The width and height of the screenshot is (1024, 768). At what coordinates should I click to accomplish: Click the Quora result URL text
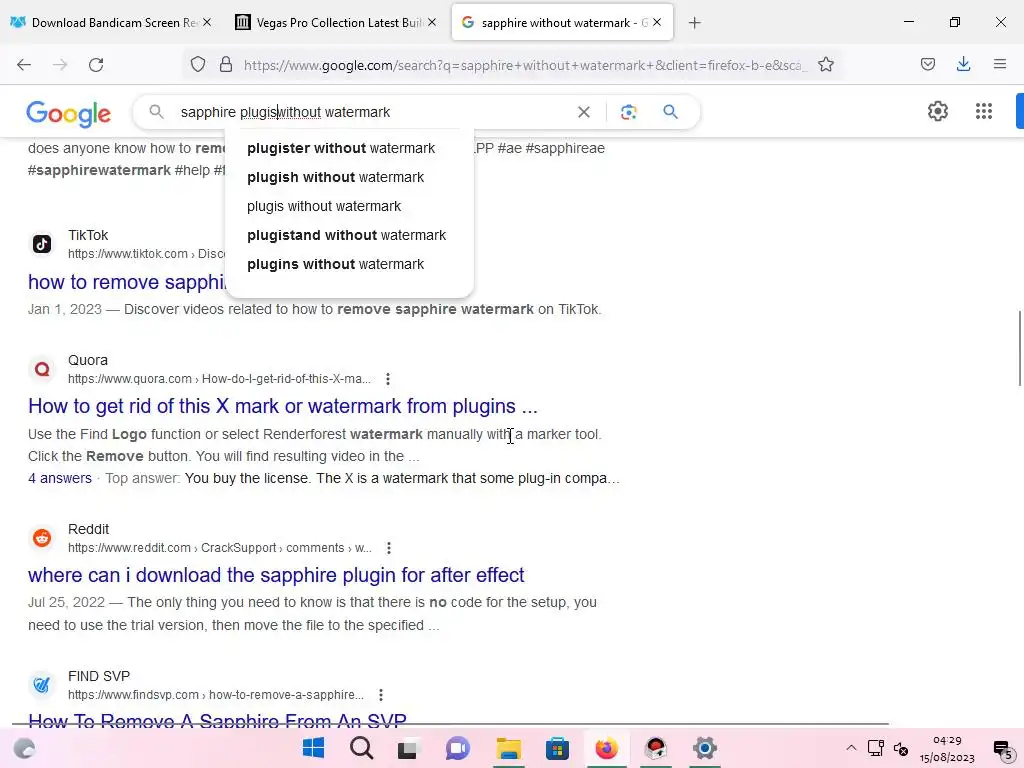[x=219, y=379]
